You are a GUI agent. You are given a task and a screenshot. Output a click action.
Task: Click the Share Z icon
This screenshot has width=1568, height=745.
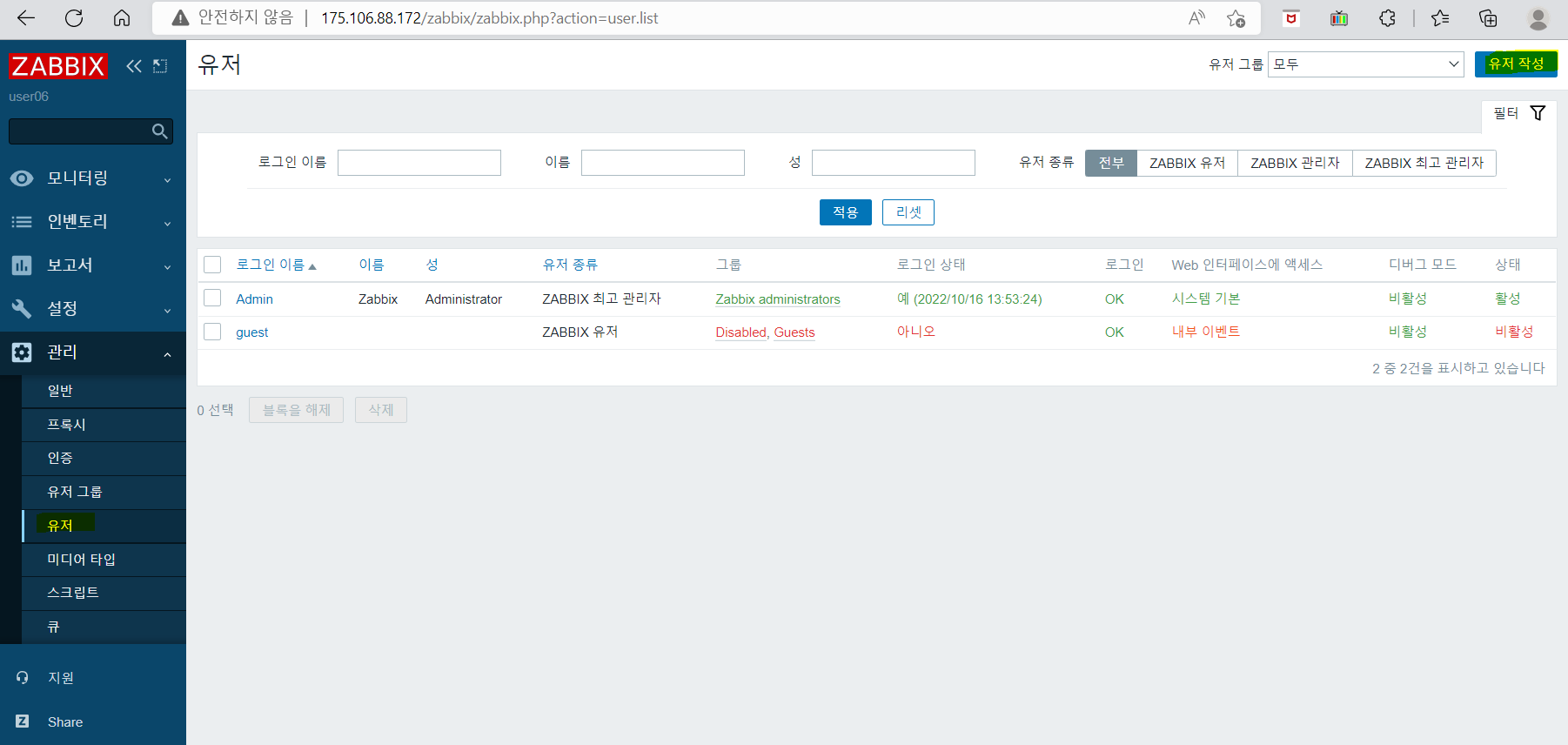point(23,722)
